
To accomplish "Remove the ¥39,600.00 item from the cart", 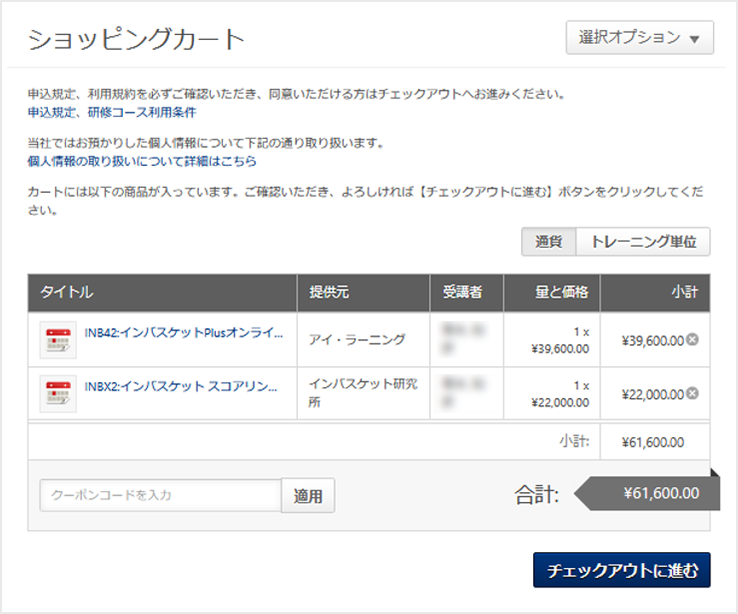I will (x=693, y=340).
